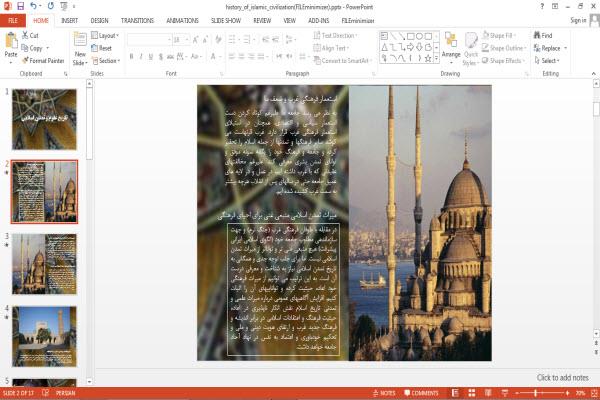Activate the Format Painter
Image resolution: width=600 pixels, height=400 pixels.
pyautogui.click(x=43, y=60)
